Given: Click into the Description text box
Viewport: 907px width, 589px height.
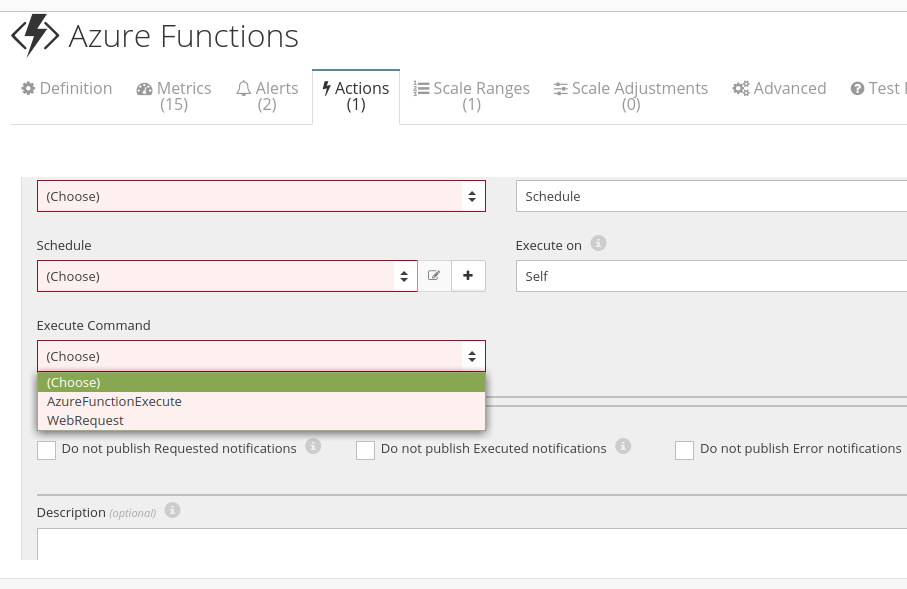Looking at the screenshot, I should tap(472, 544).
